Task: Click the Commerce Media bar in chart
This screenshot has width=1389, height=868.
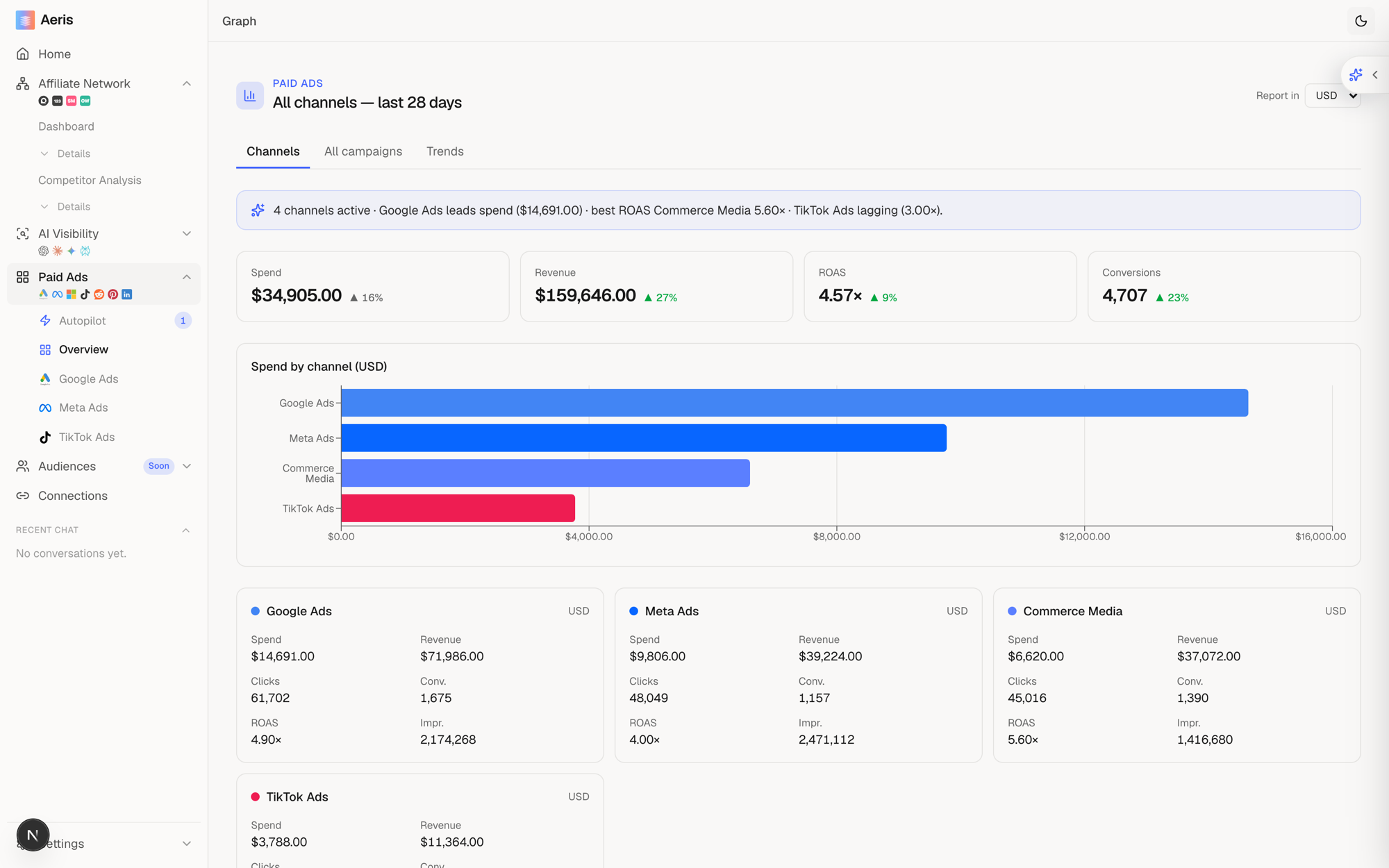Action: coord(545,473)
